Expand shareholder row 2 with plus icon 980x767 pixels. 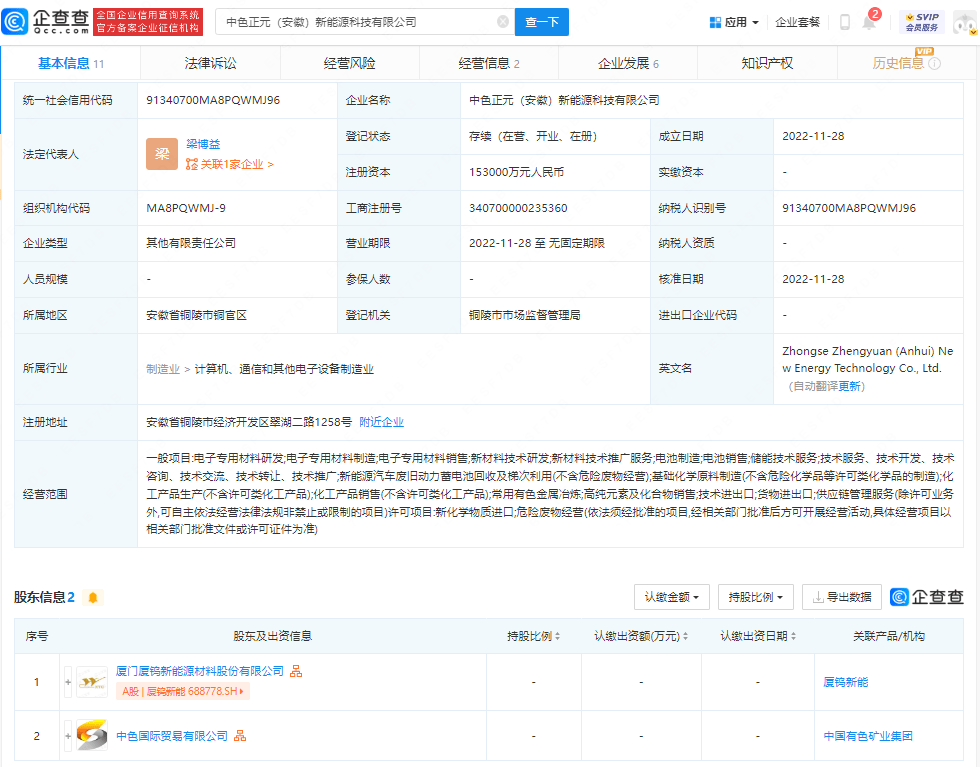pyautogui.click(x=68, y=736)
